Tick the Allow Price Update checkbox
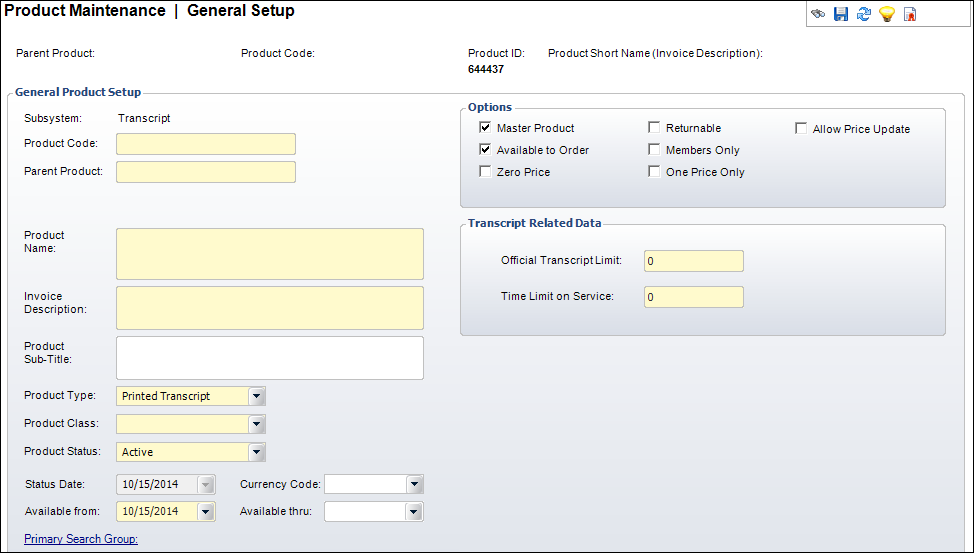Viewport: 974px width, 553px height. [801, 129]
